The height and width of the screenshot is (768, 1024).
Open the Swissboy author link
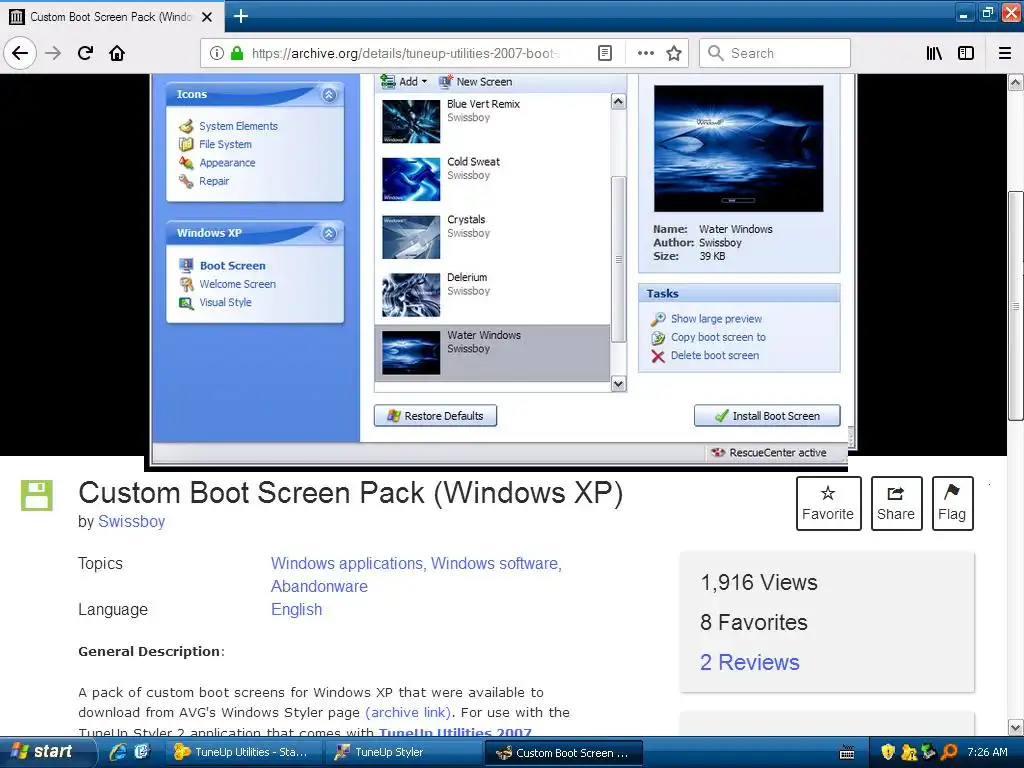click(131, 521)
